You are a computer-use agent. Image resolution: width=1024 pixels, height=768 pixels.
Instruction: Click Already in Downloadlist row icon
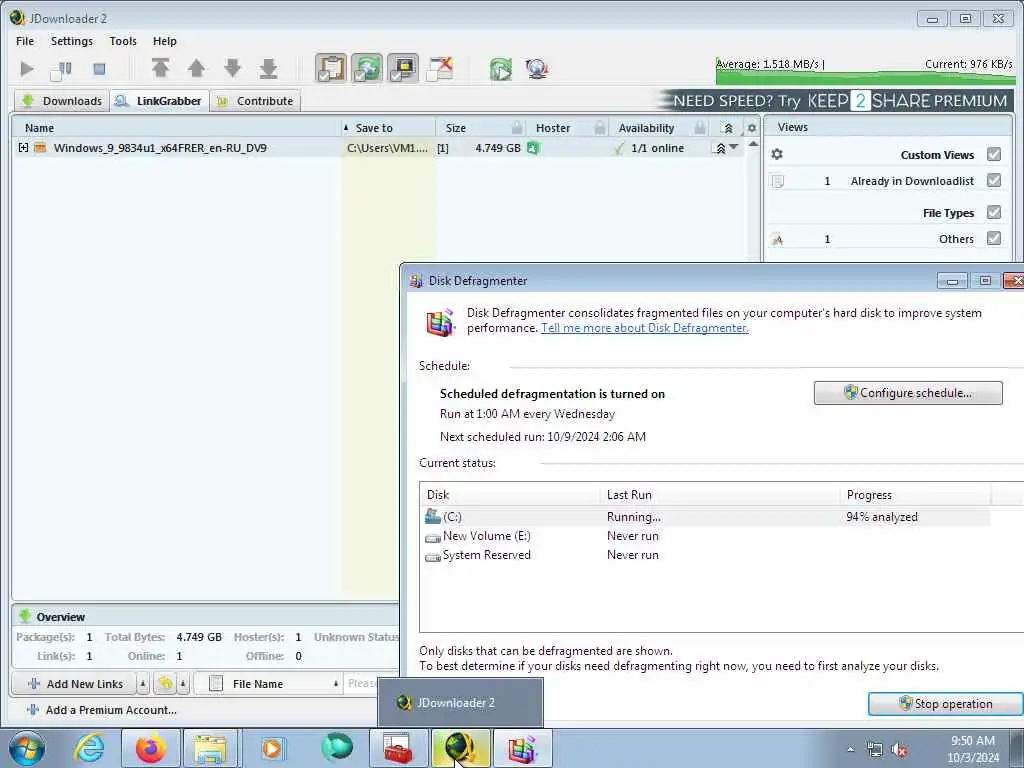pyautogui.click(x=777, y=181)
